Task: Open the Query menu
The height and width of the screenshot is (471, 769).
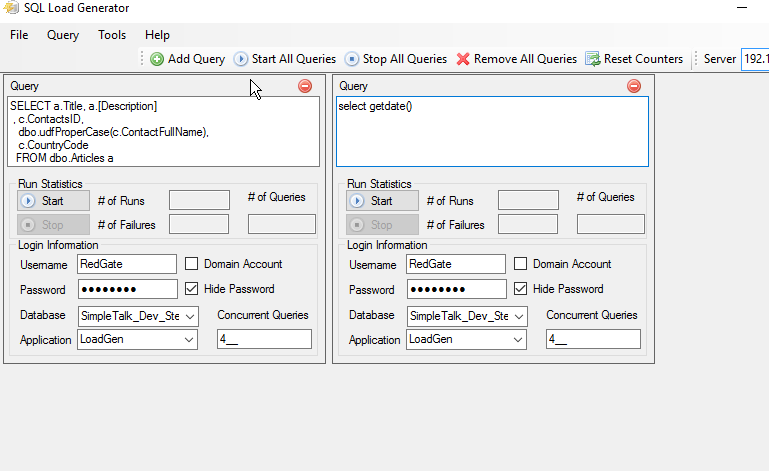Action: 63,35
